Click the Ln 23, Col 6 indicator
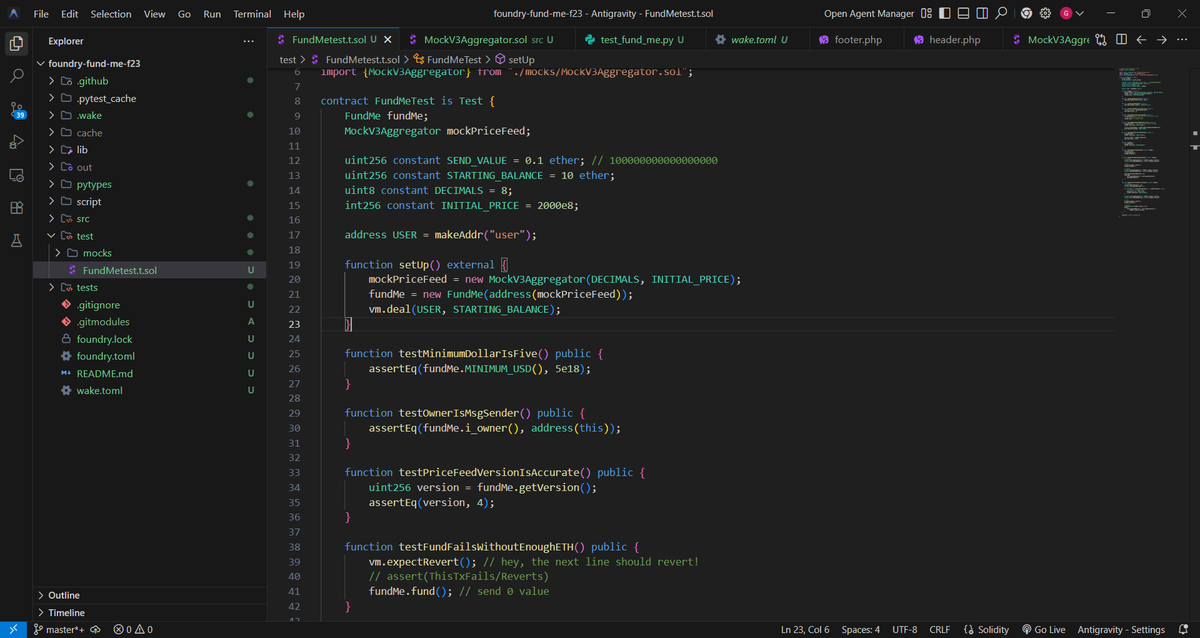Viewport: 1200px width, 638px height. point(805,629)
